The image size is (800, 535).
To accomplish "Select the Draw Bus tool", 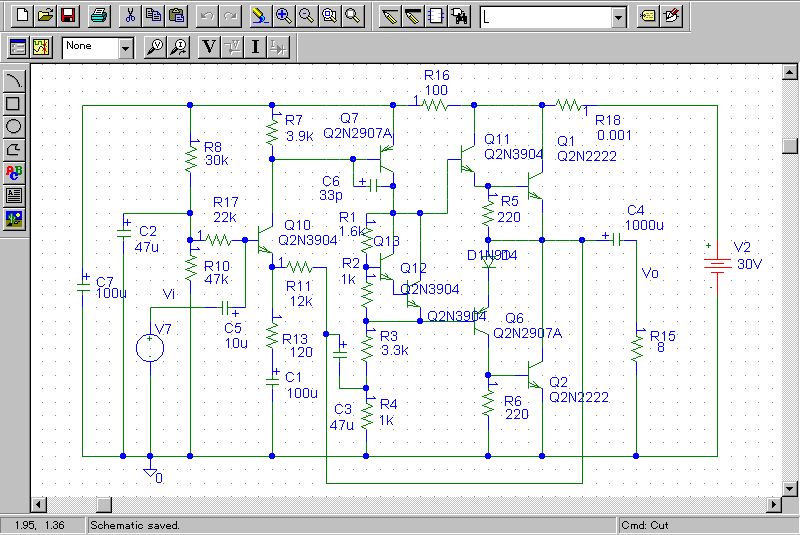I will click(x=413, y=16).
